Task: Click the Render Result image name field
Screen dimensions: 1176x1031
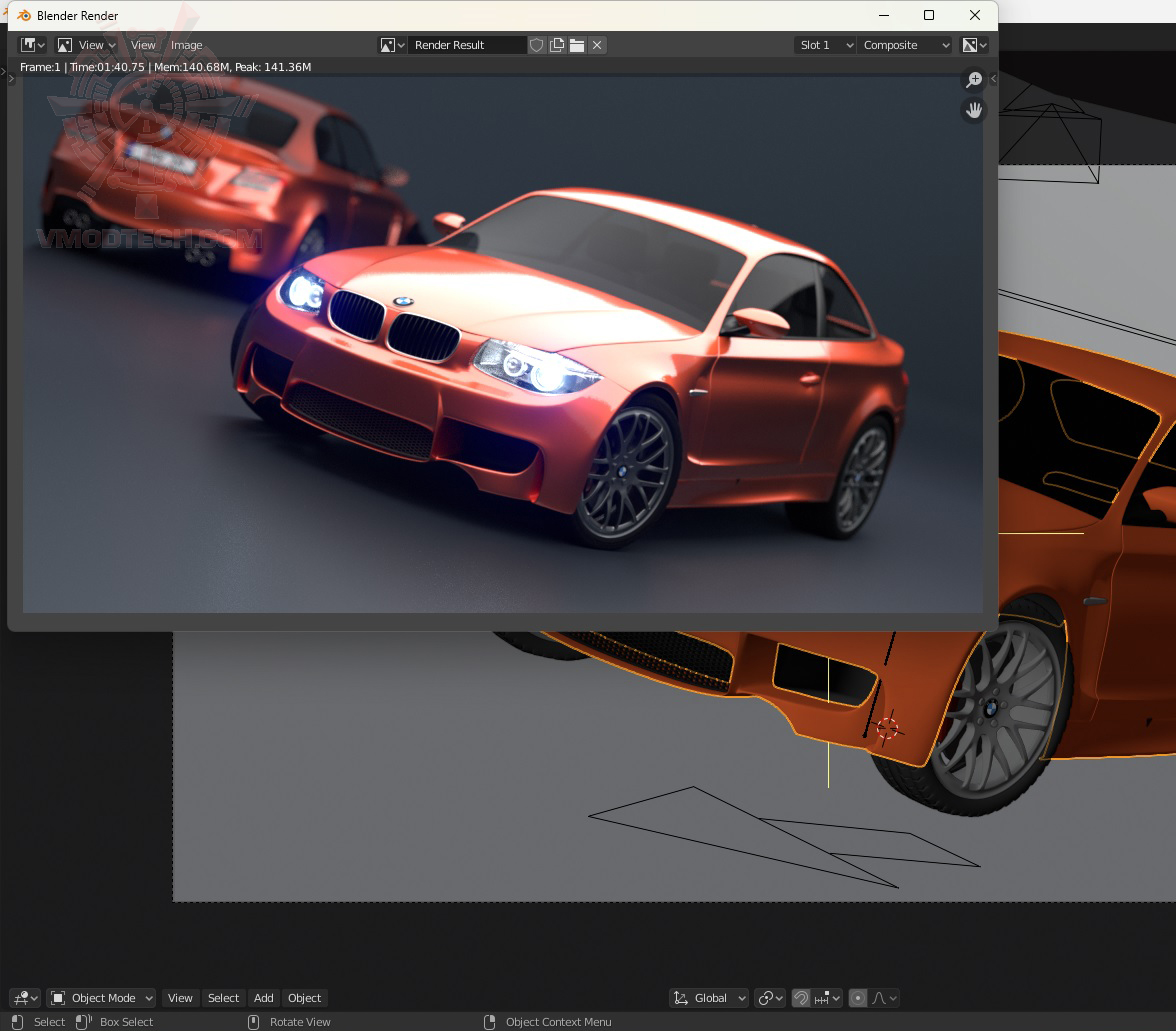Action: click(466, 45)
